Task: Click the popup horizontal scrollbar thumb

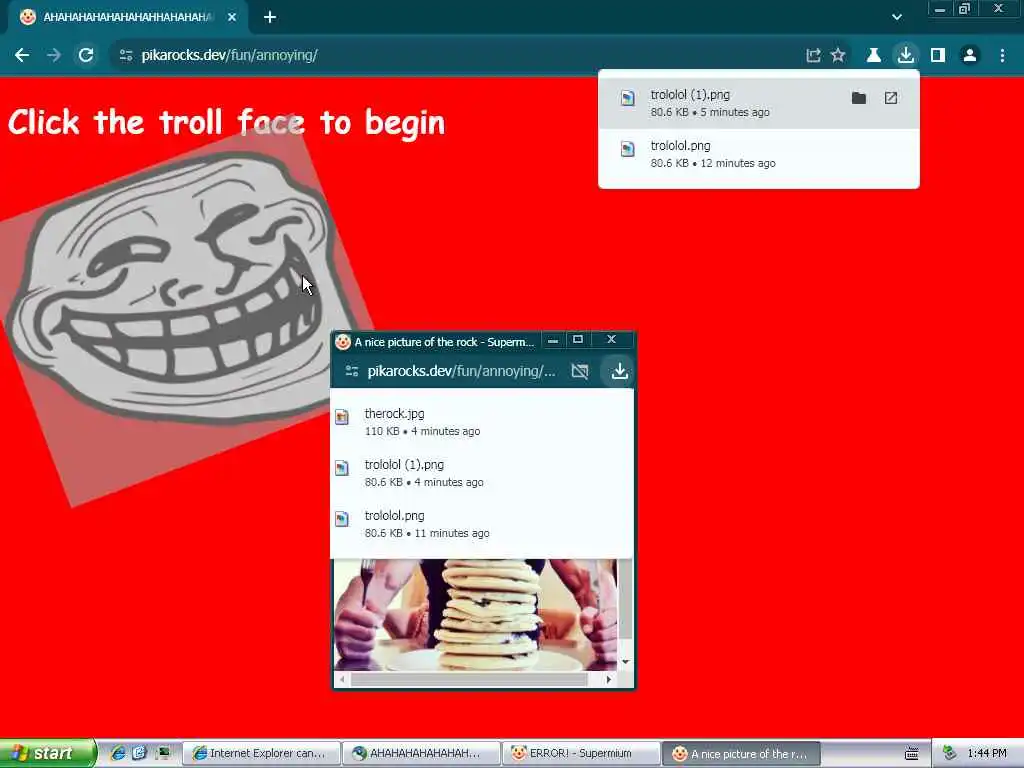Action: [469, 680]
